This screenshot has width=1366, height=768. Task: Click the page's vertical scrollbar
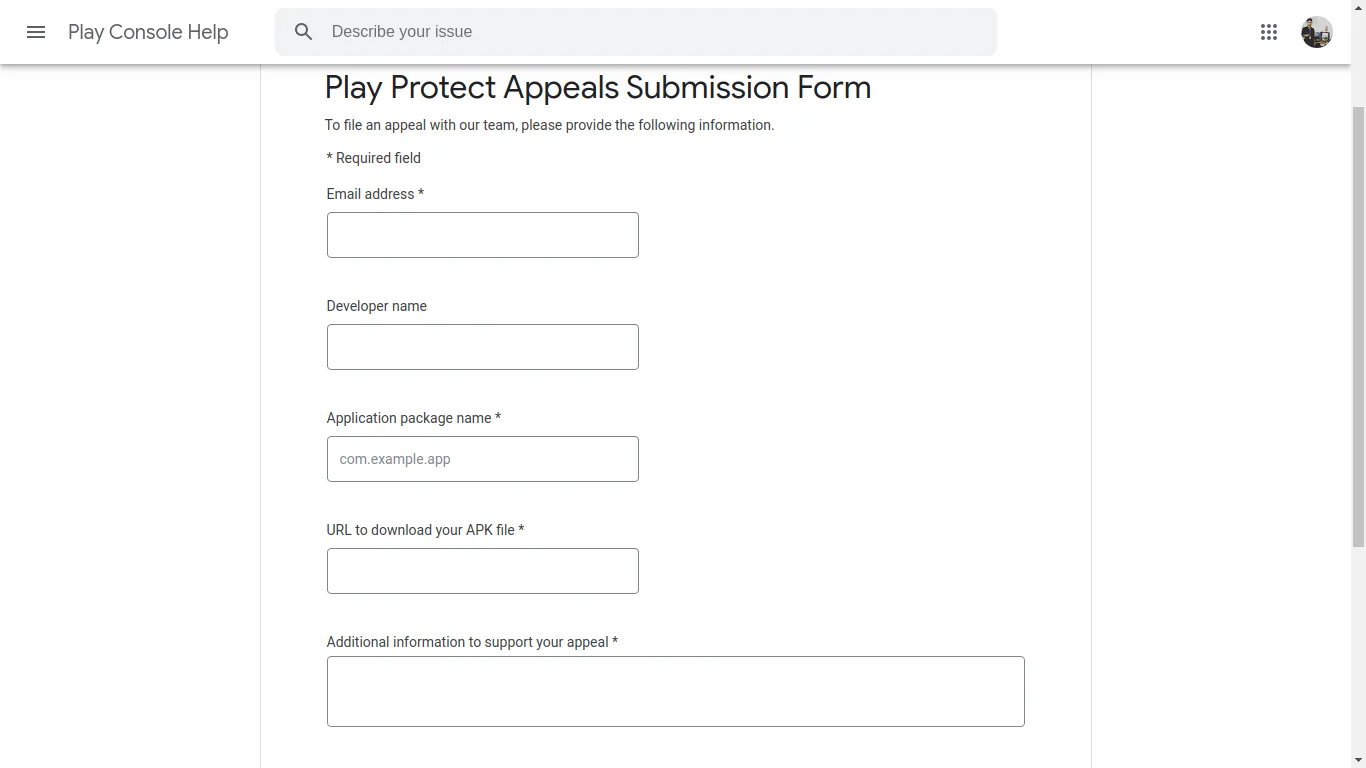point(1358,325)
